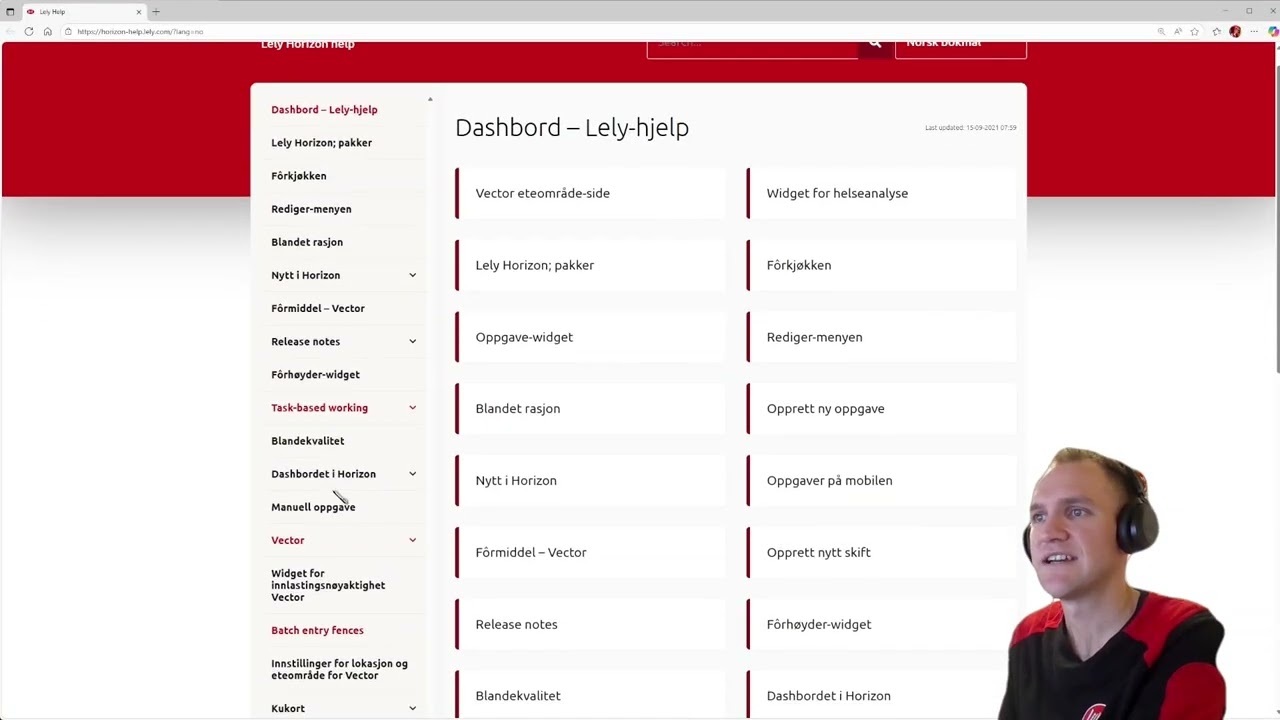Open a new browser tab
The image size is (1280, 720).
pyautogui.click(x=156, y=11)
